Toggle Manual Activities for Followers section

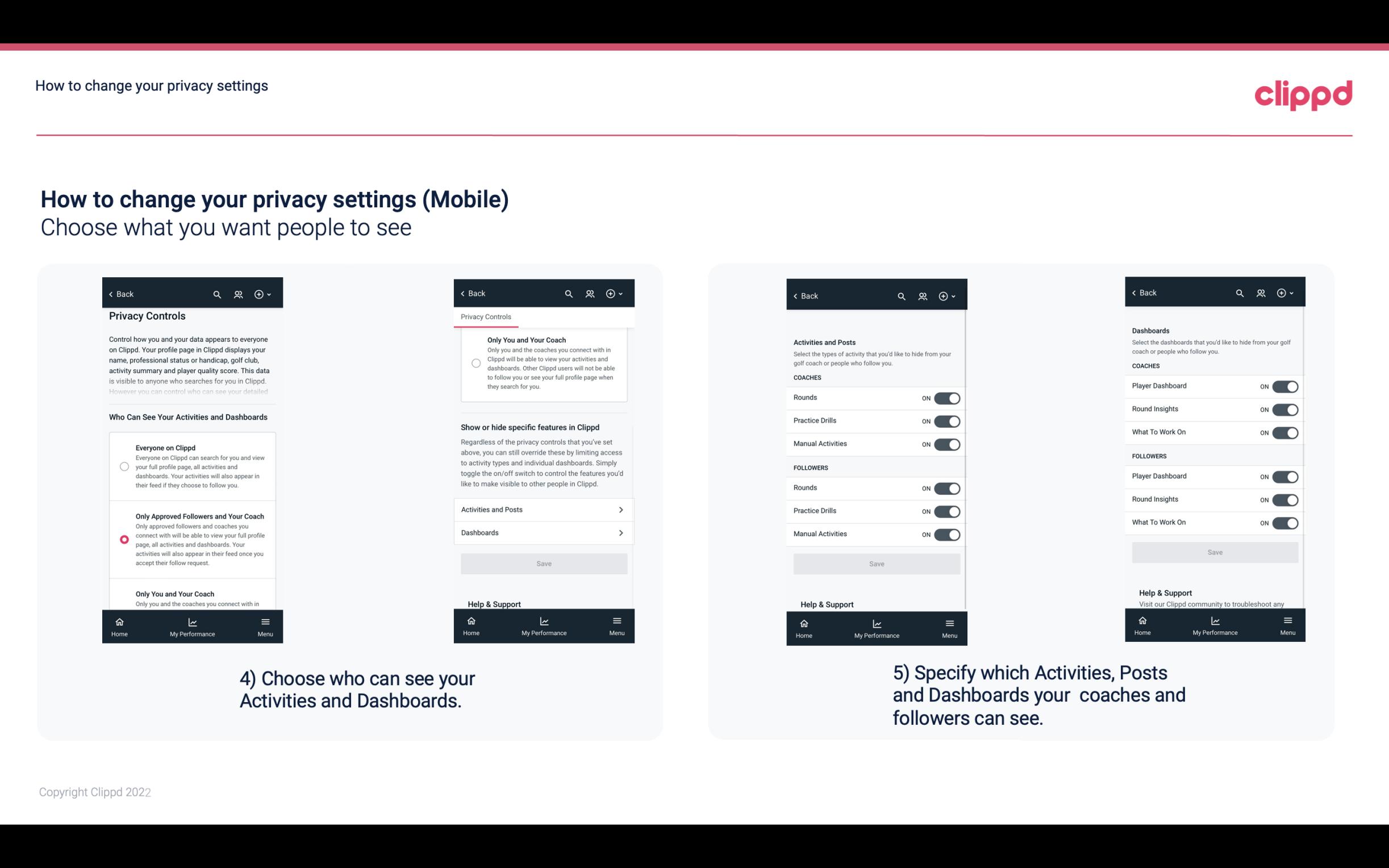click(x=946, y=533)
